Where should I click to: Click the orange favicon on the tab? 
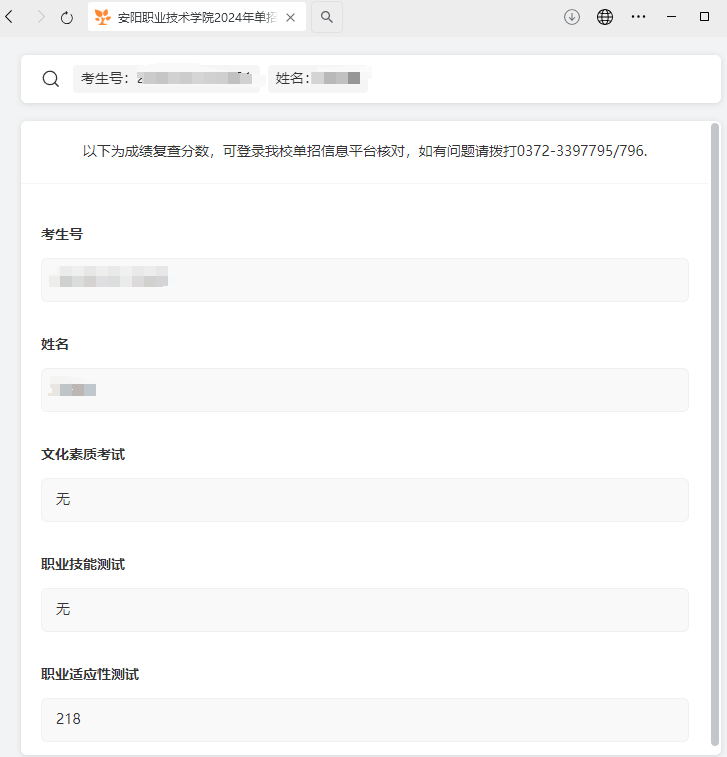click(x=102, y=17)
